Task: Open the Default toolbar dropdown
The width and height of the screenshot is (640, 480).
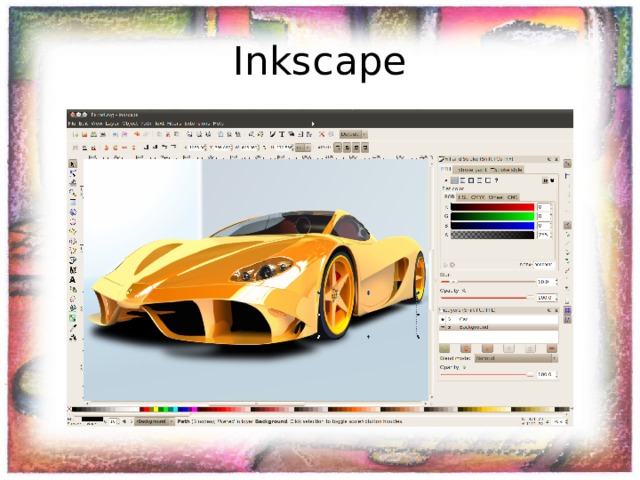Action: click(x=353, y=134)
